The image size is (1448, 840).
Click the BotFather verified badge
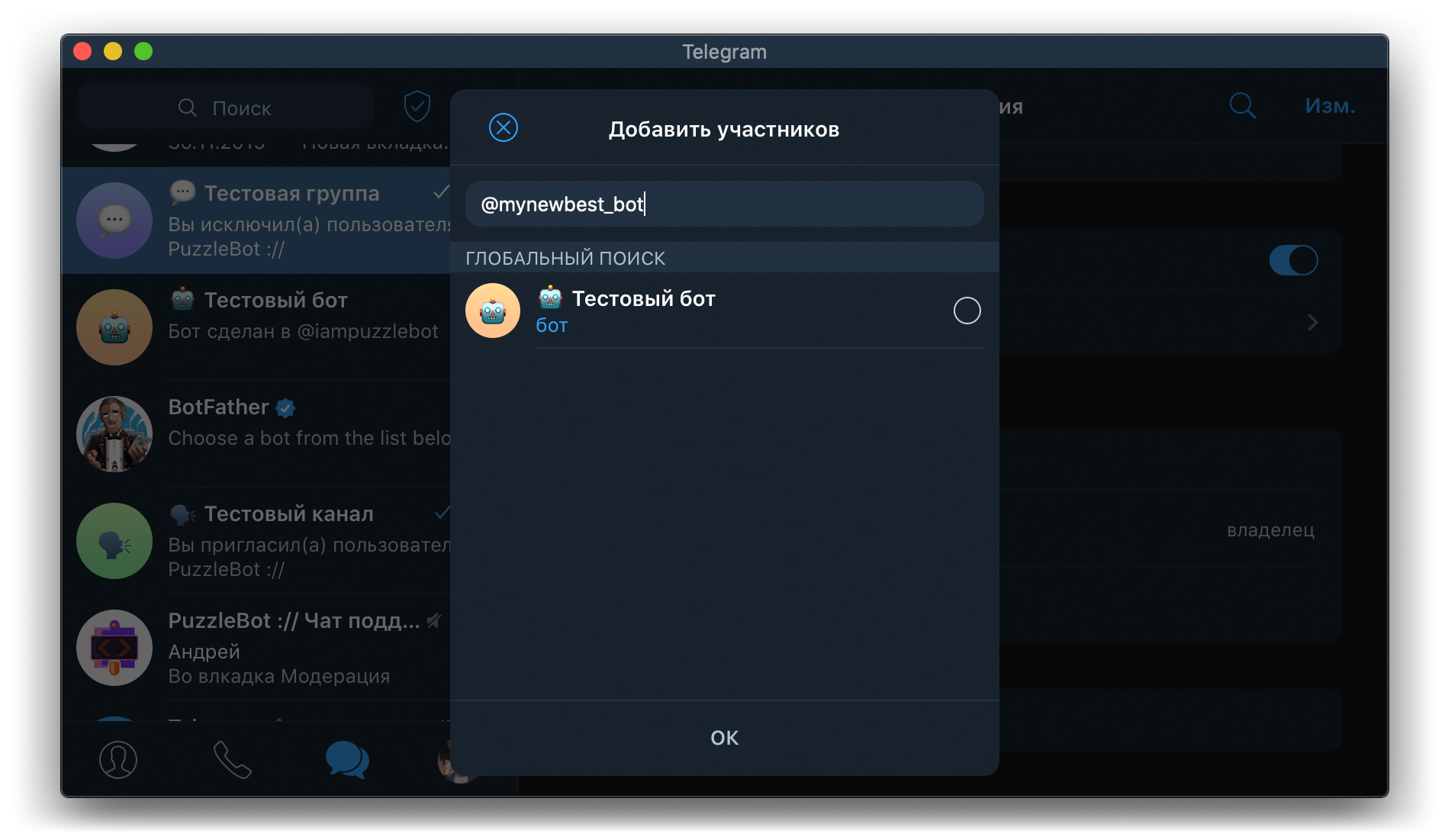pos(285,408)
